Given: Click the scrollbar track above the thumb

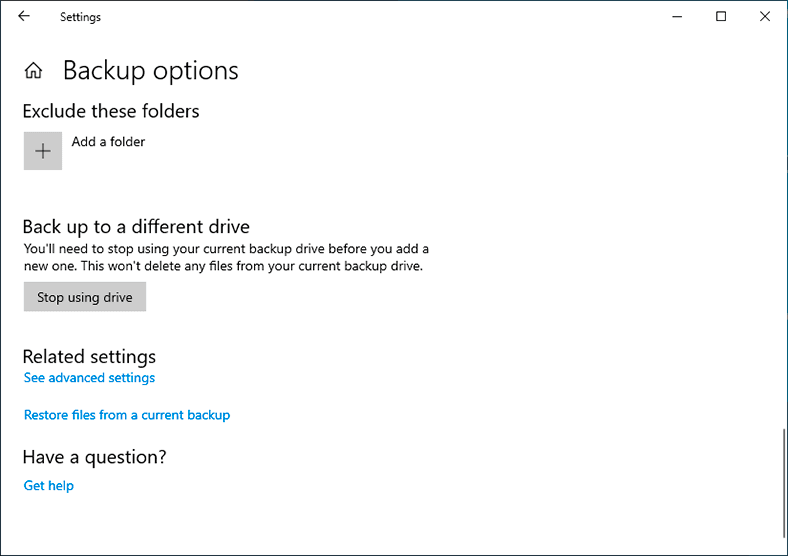Looking at the screenshot, I should [x=783, y=226].
